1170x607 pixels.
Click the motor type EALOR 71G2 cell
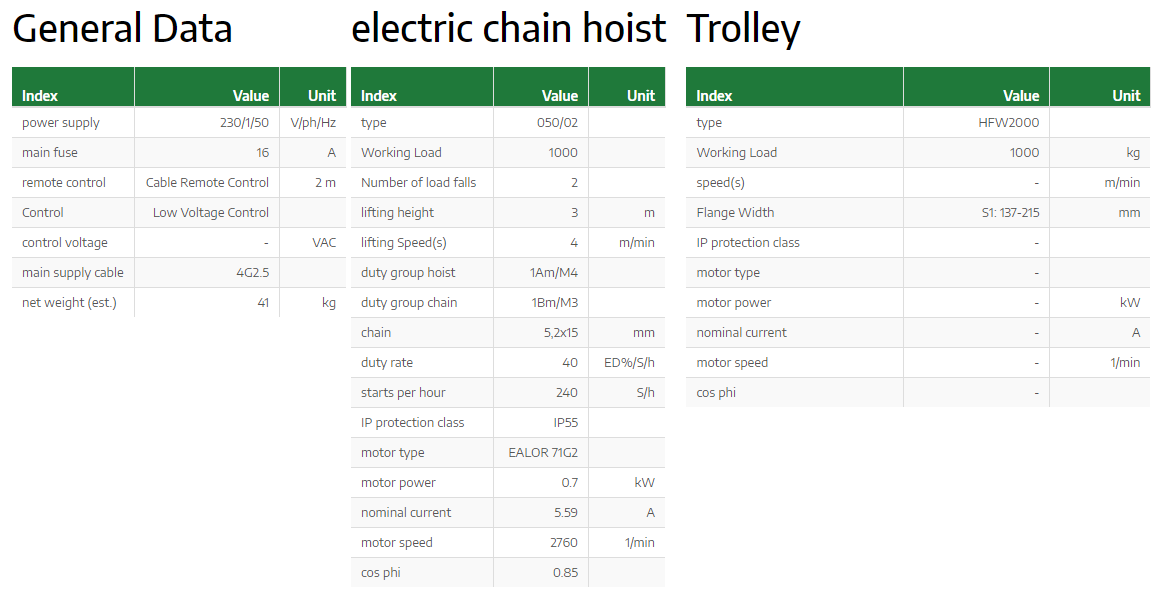click(x=542, y=452)
